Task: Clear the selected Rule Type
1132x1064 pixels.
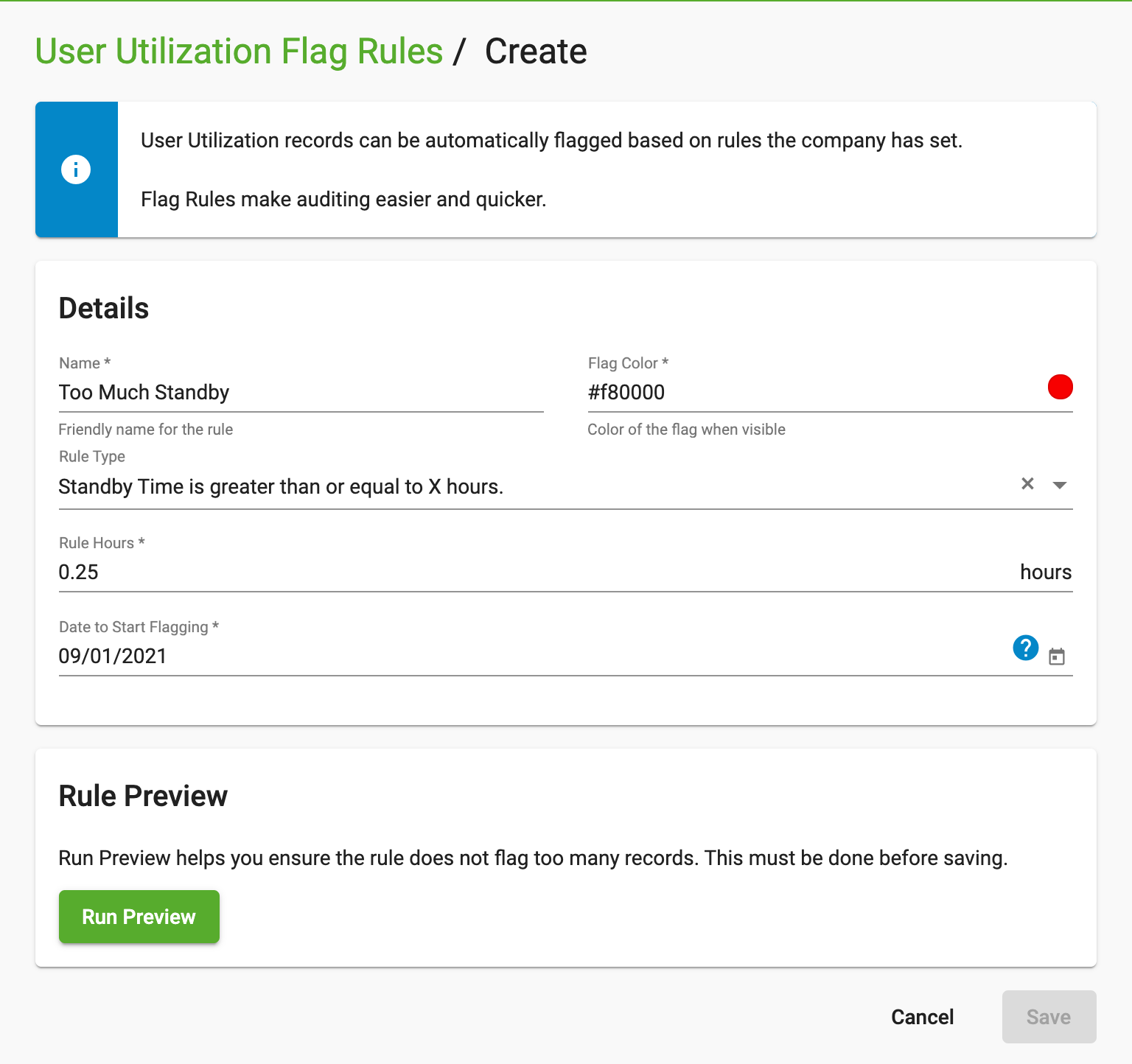Action: [x=1027, y=484]
